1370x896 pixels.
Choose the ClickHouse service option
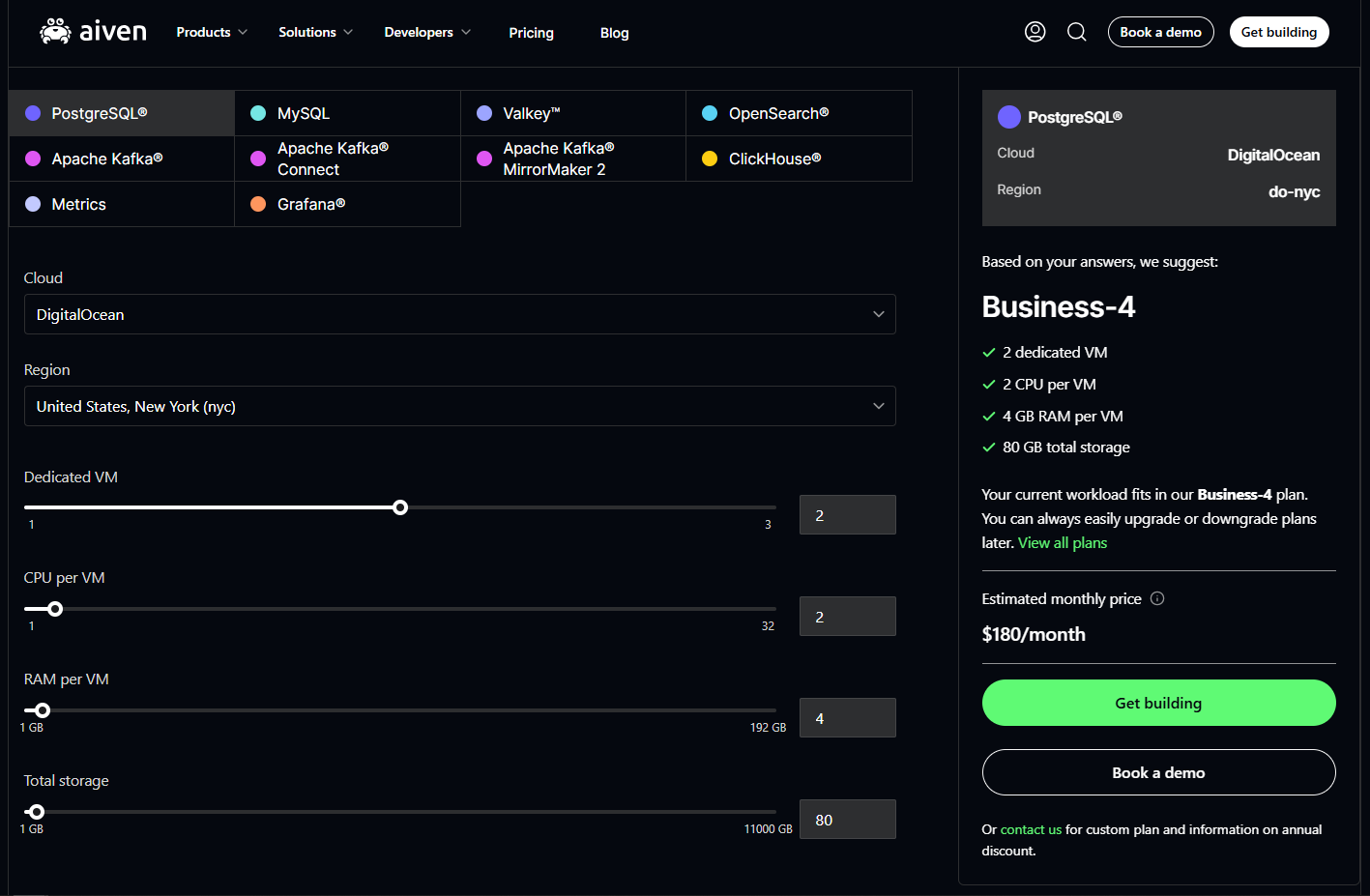800,159
